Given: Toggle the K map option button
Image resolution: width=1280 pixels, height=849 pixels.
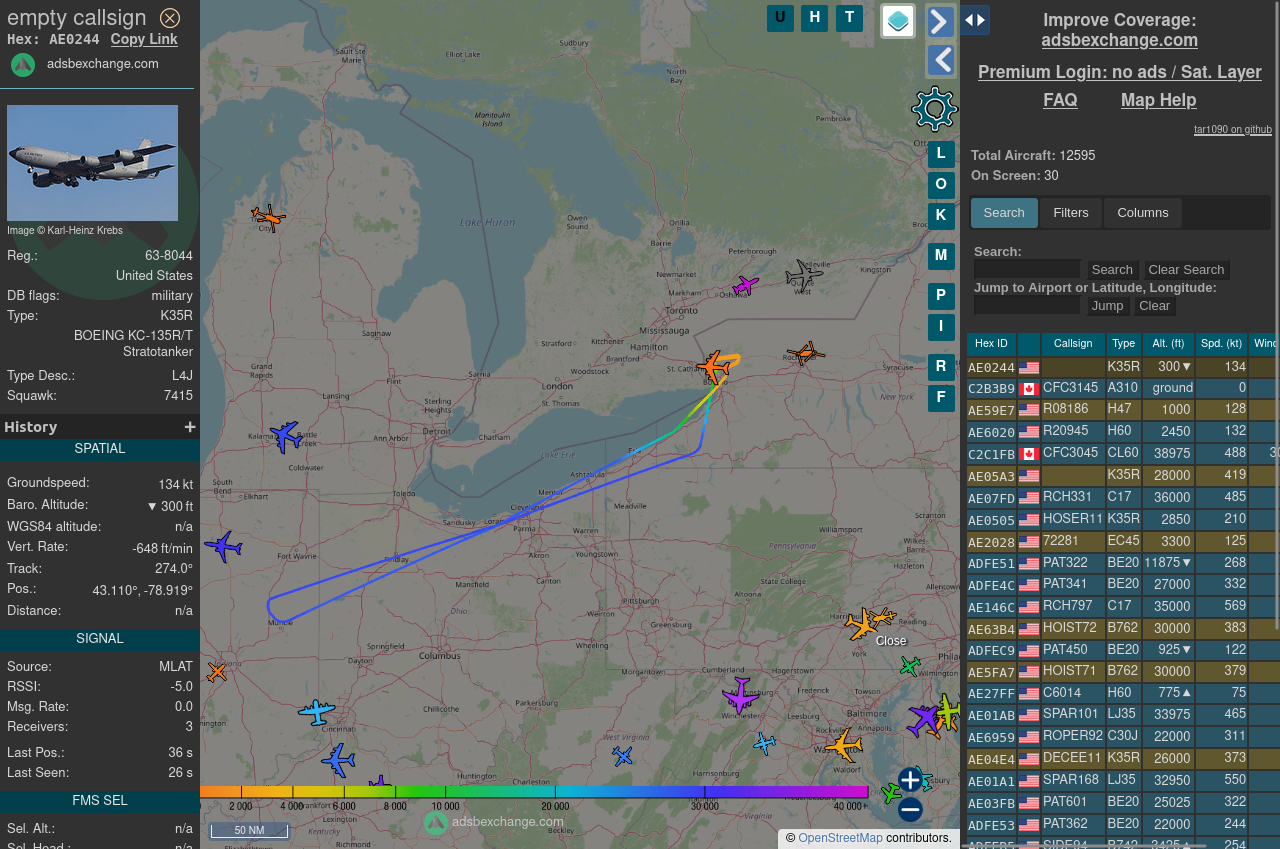Looking at the screenshot, I should (x=941, y=216).
